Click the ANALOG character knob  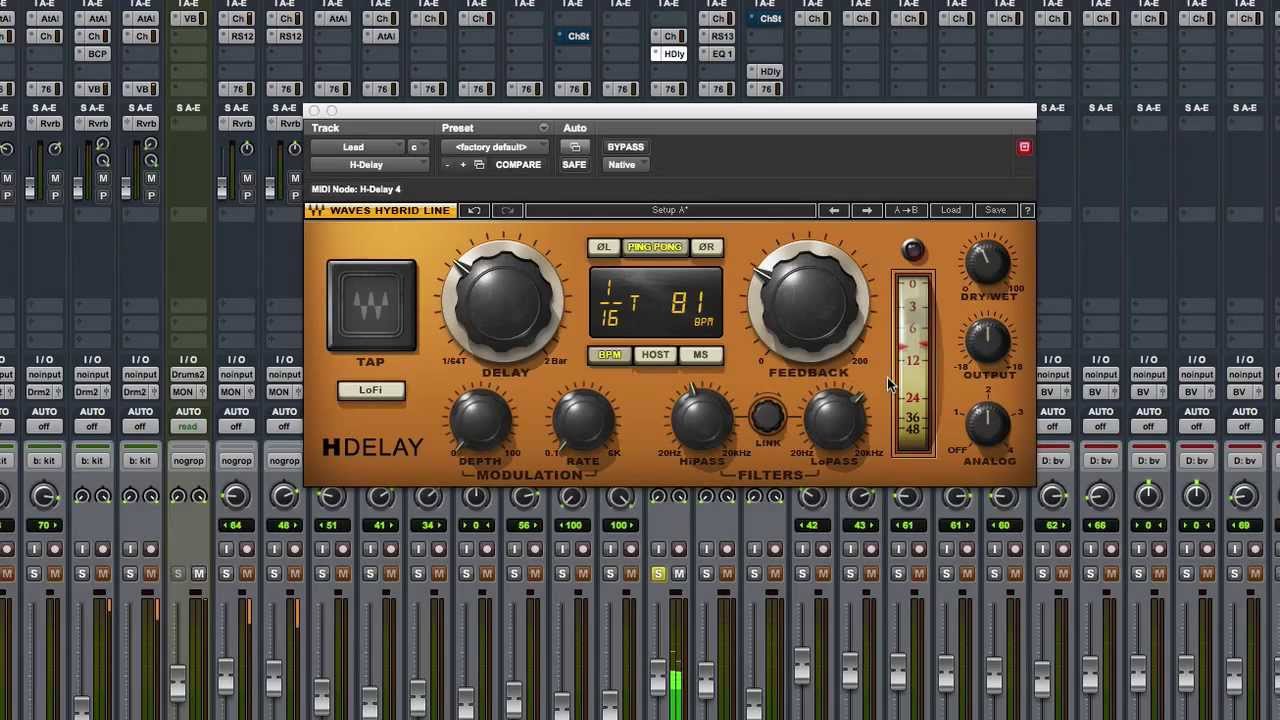click(988, 422)
